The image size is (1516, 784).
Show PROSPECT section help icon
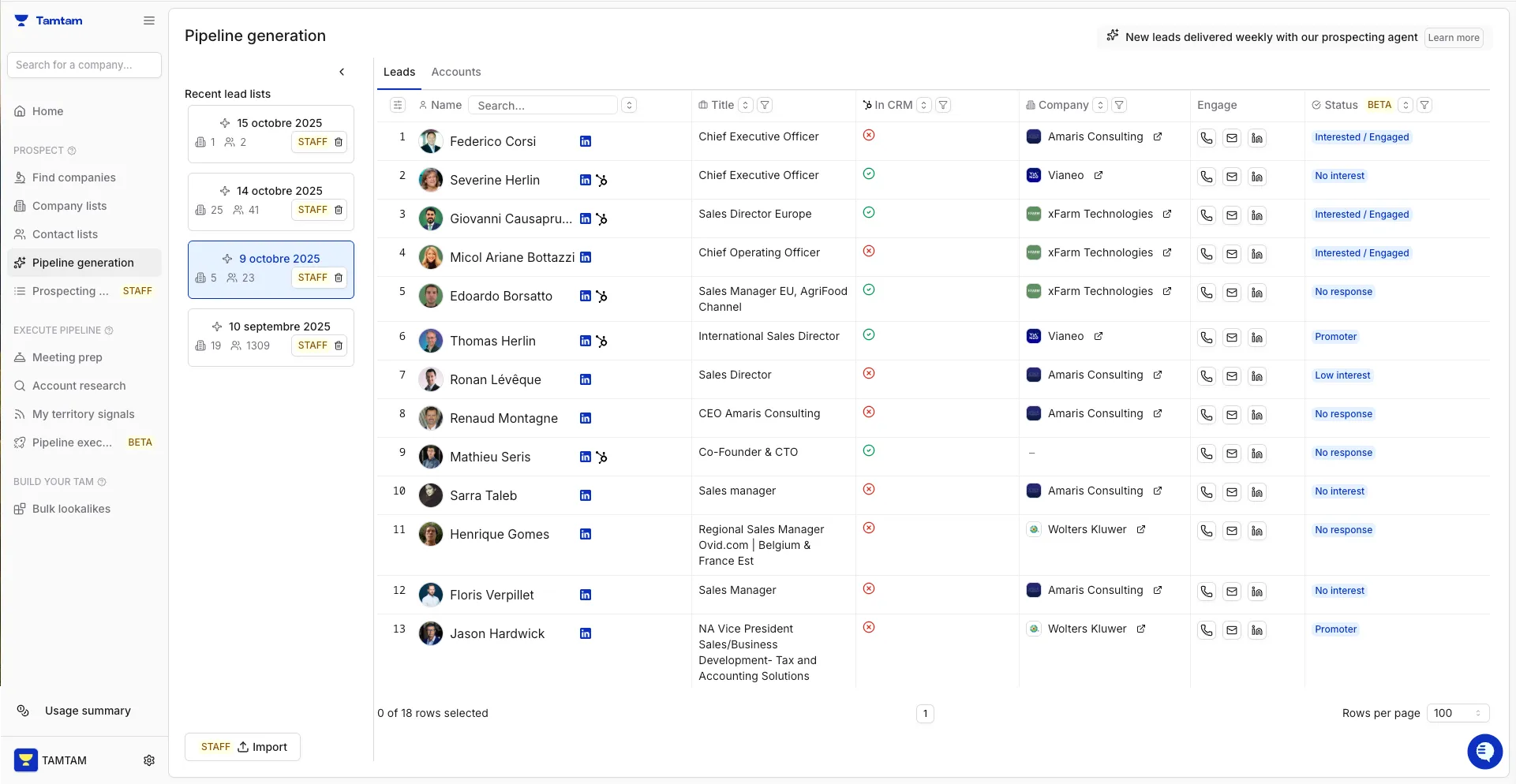(72, 151)
